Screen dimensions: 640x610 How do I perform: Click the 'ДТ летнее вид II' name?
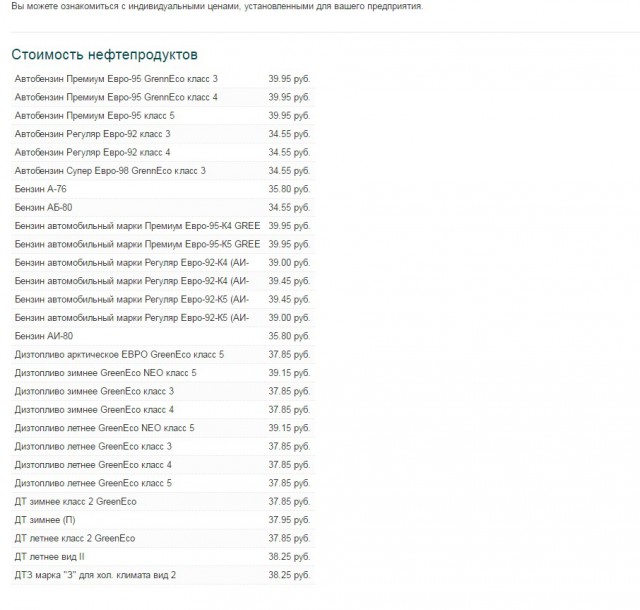coord(49,557)
